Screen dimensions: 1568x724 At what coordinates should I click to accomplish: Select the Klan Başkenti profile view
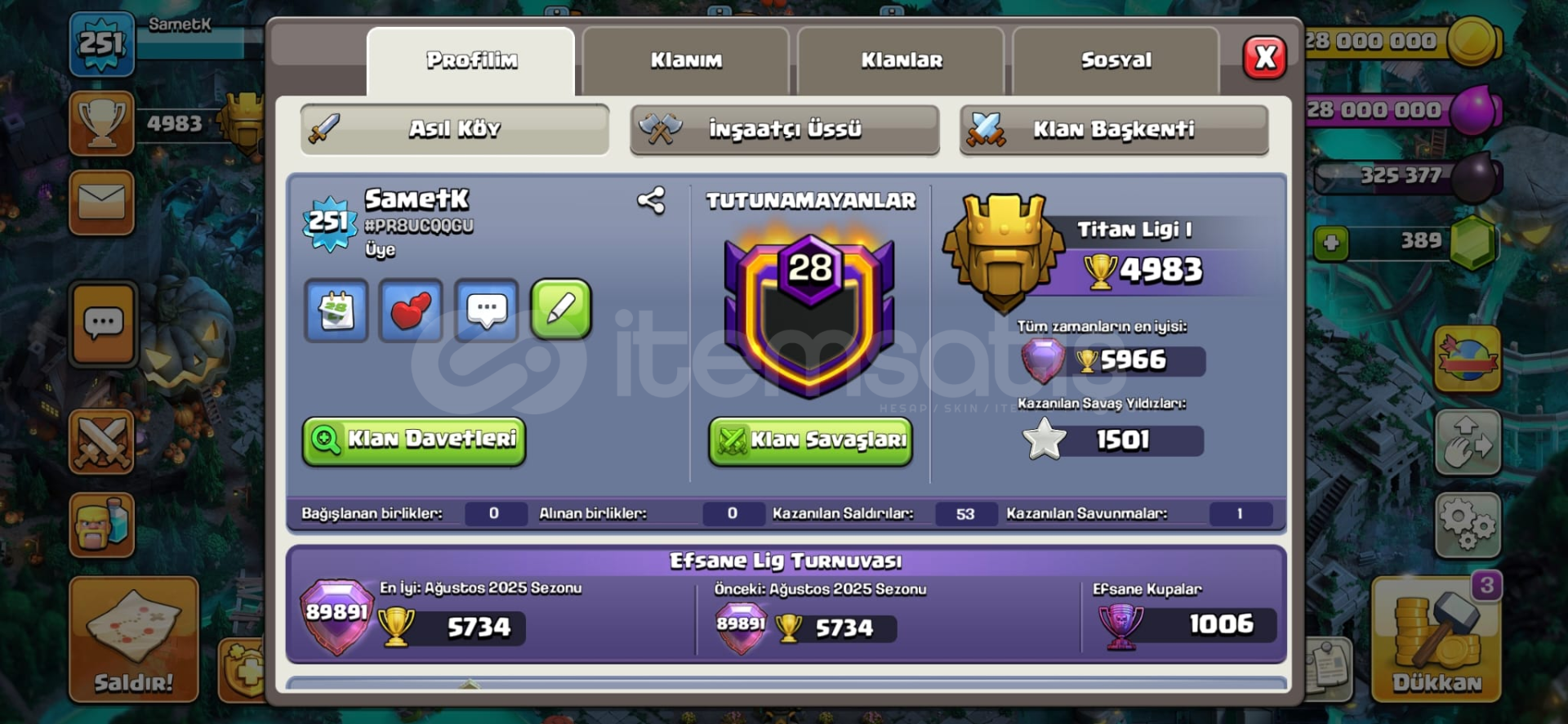point(1114,129)
